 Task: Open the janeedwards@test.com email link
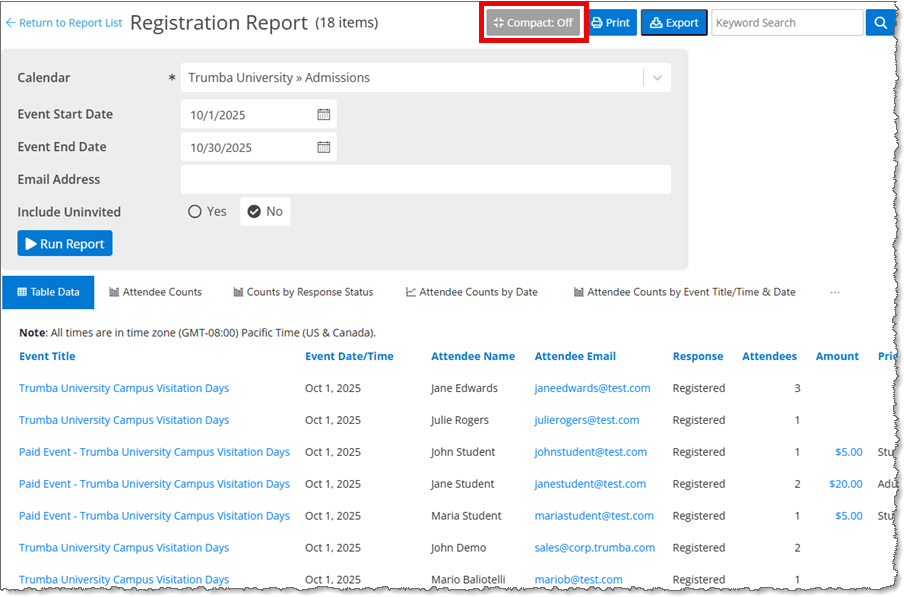click(x=592, y=388)
